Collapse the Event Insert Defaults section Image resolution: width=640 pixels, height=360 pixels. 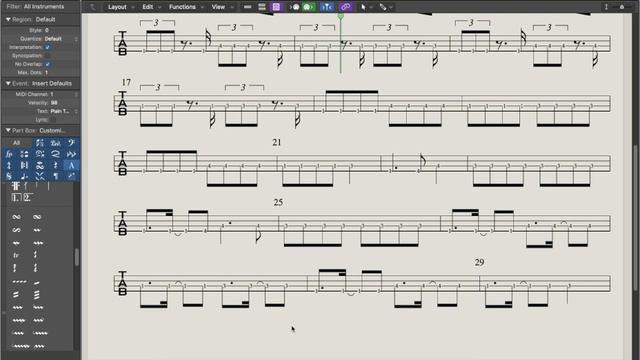(x=8, y=83)
